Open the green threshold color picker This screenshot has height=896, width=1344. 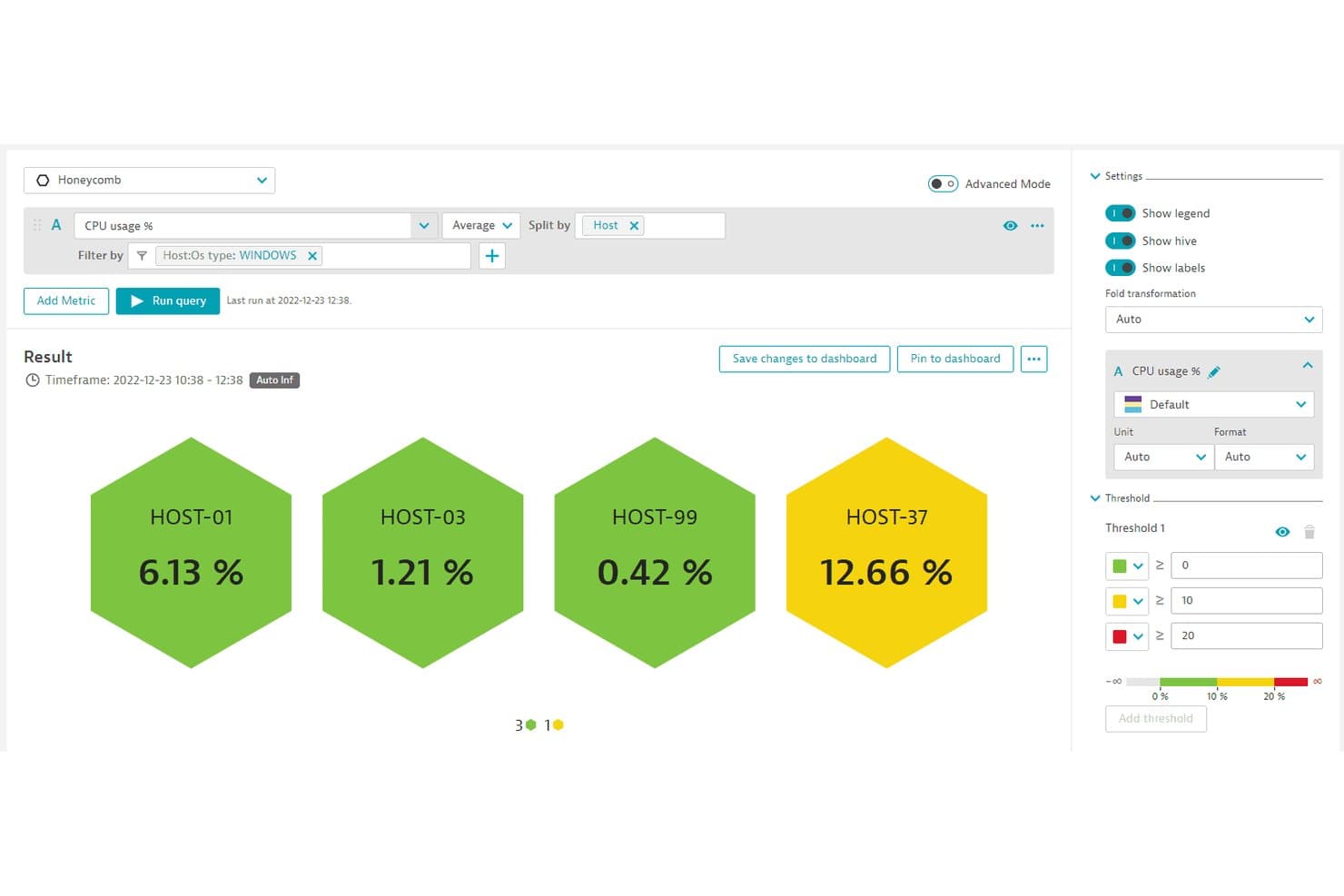point(1127,566)
